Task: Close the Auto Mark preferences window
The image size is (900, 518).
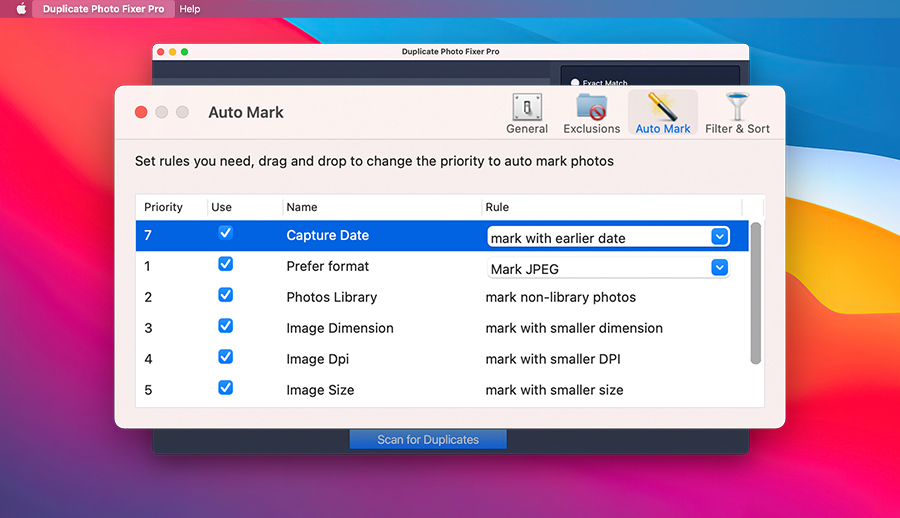Action: [141, 112]
